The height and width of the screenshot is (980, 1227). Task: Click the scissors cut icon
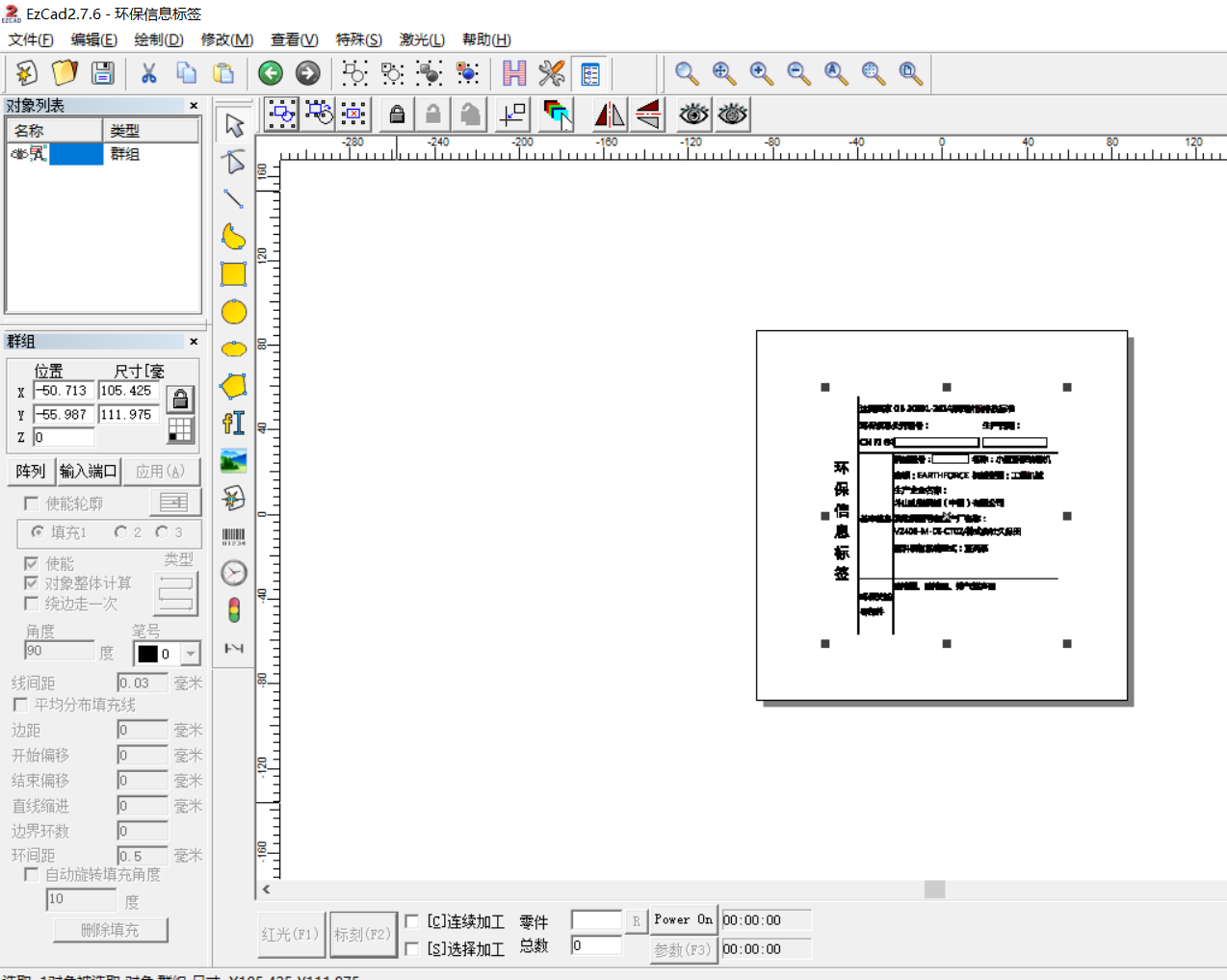149,73
